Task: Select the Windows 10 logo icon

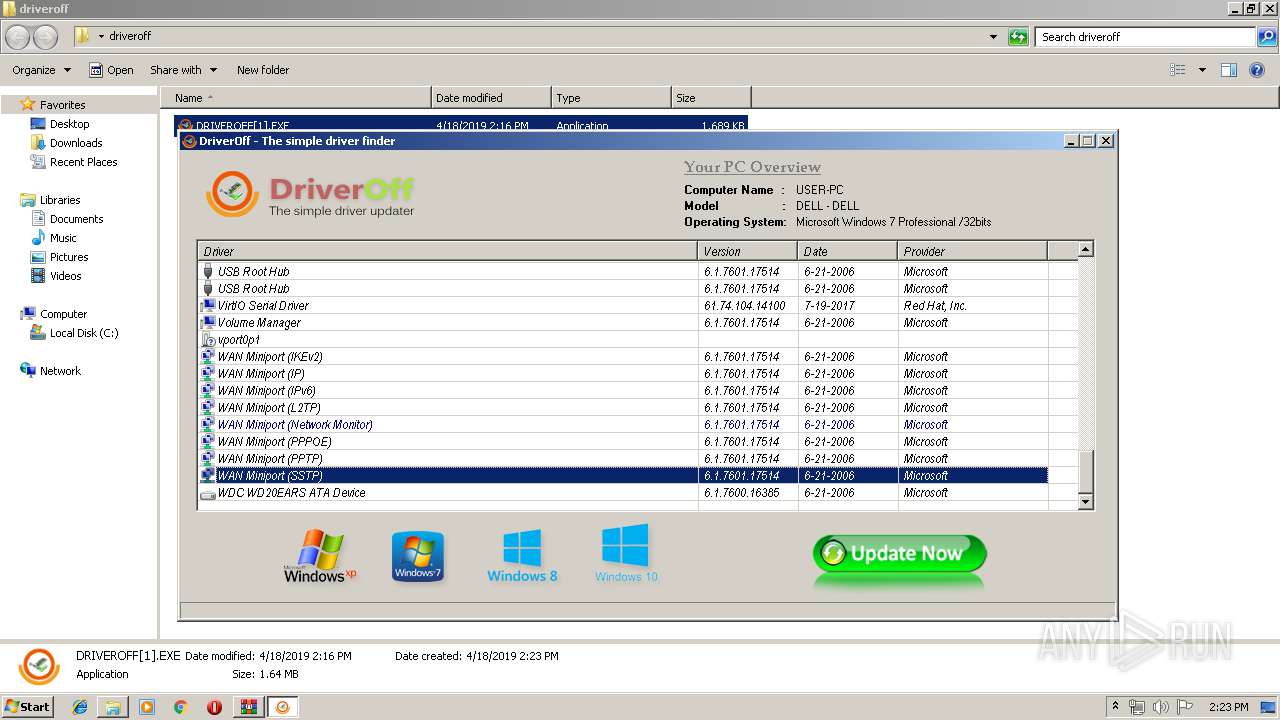Action: (x=626, y=553)
